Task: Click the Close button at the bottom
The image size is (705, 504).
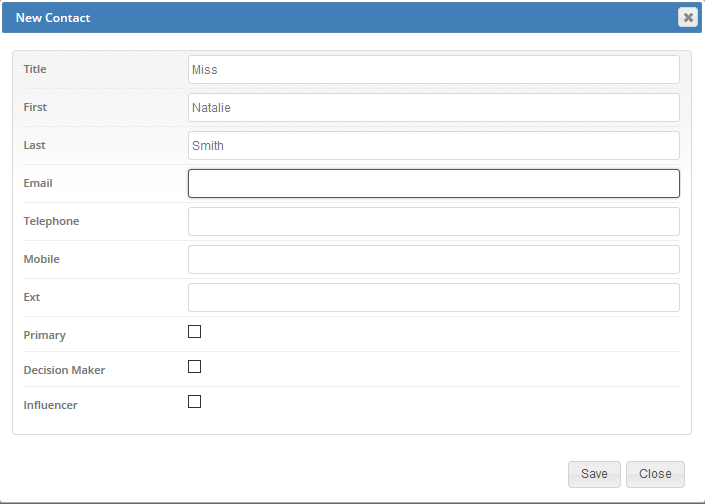Action: pyautogui.click(x=655, y=474)
